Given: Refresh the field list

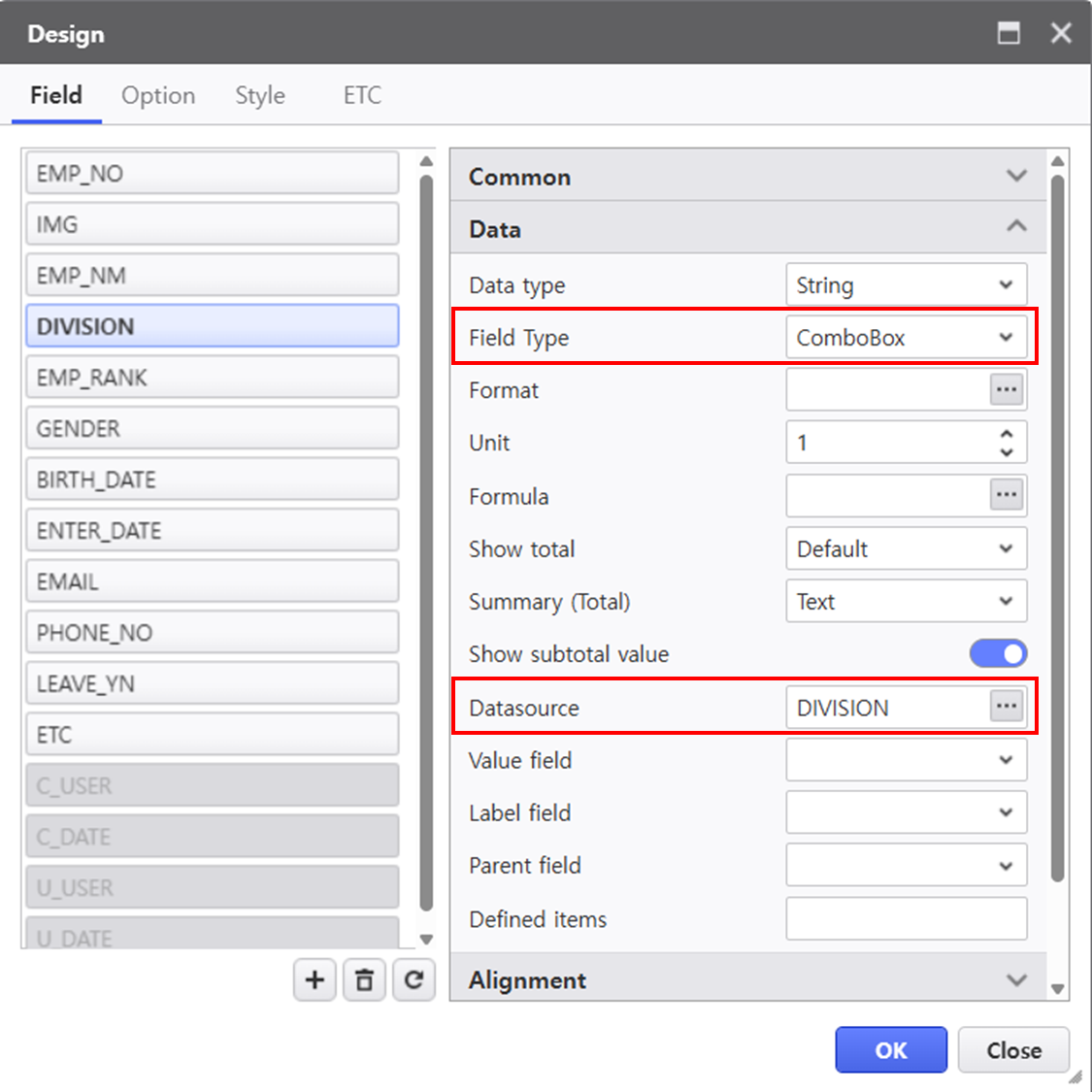Looking at the screenshot, I should coord(414,979).
